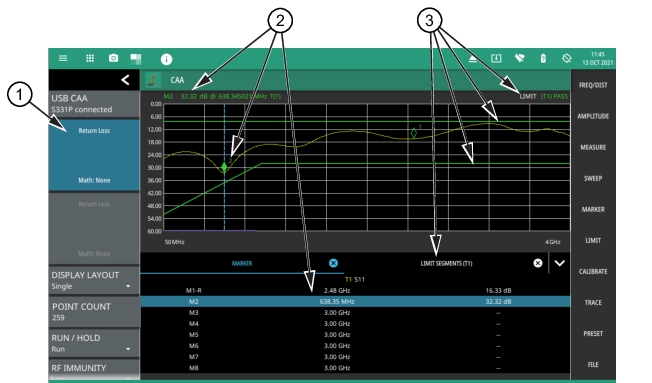Open the CALIBRATE menu
Screen dimensions: 652x383
(x=593, y=271)
